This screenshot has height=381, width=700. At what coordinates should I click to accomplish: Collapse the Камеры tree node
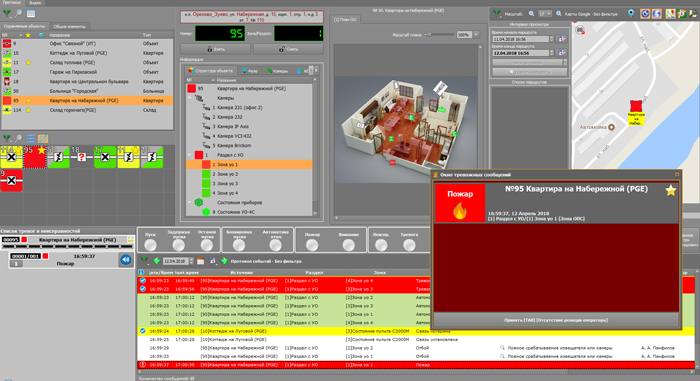point(190,98)
